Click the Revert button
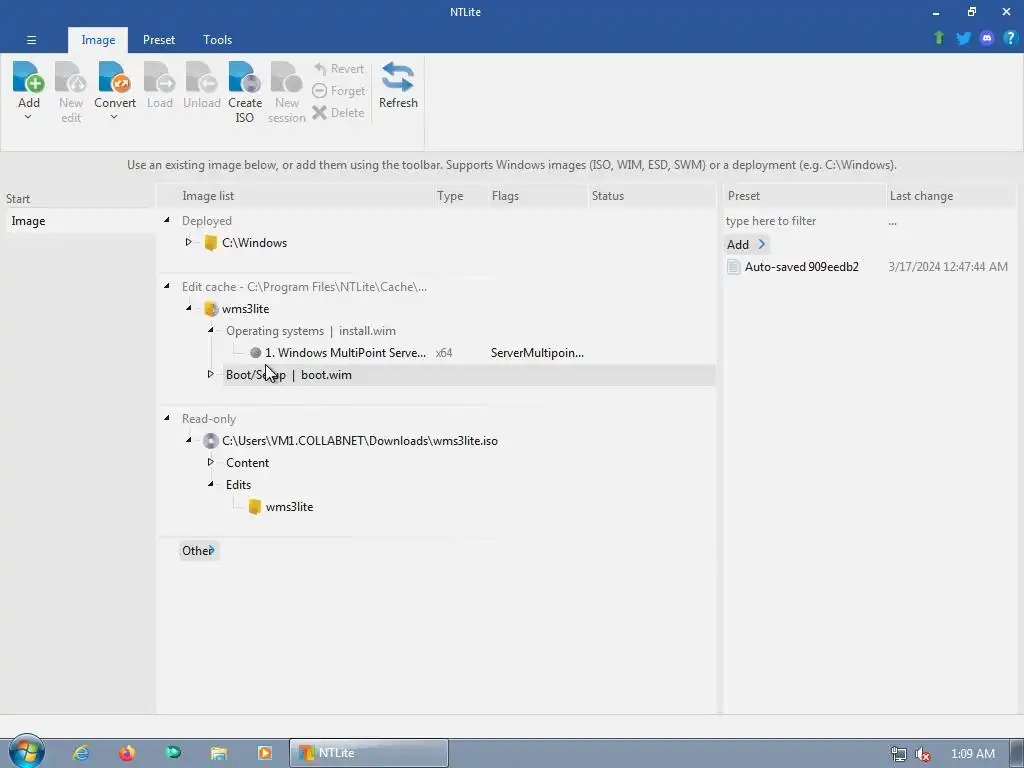The width and height of the screenshot is (1024, 768). click(x=338, y=69)
